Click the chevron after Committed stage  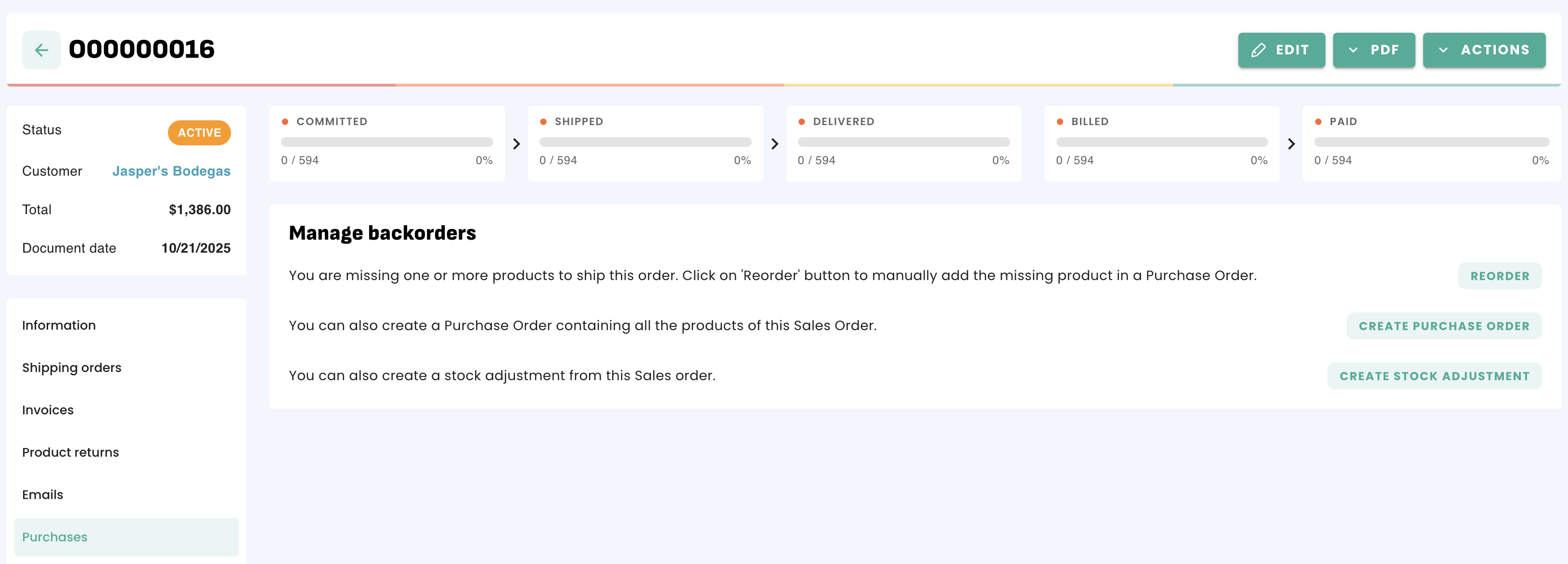coord(516,143)
